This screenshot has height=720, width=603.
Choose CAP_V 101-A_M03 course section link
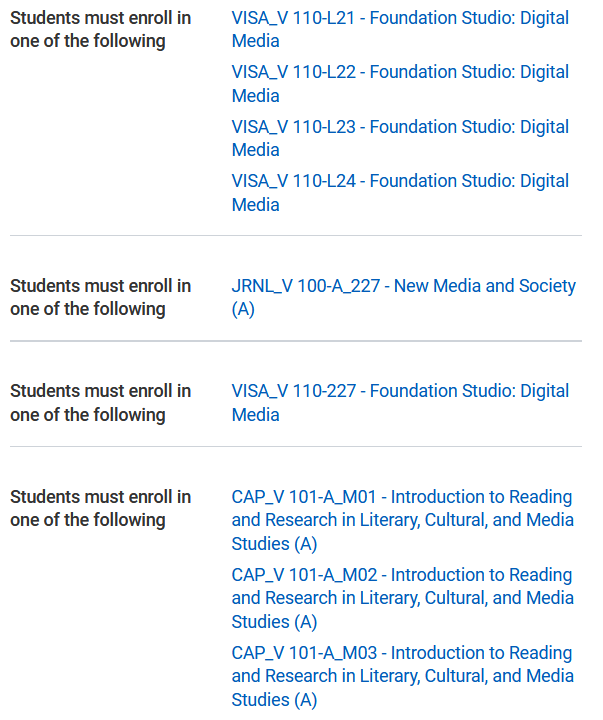pyautogui.click(x=403, y=676)
